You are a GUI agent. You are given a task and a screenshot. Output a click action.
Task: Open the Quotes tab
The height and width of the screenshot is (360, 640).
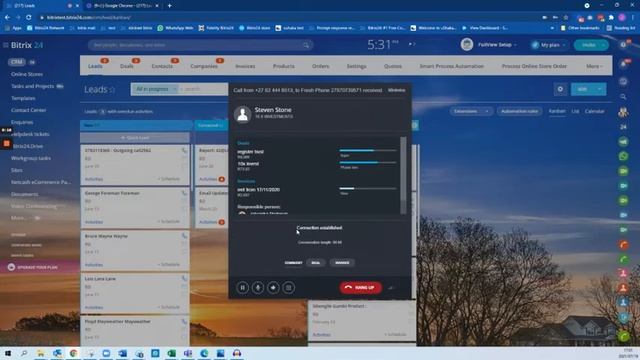point(393,66)
